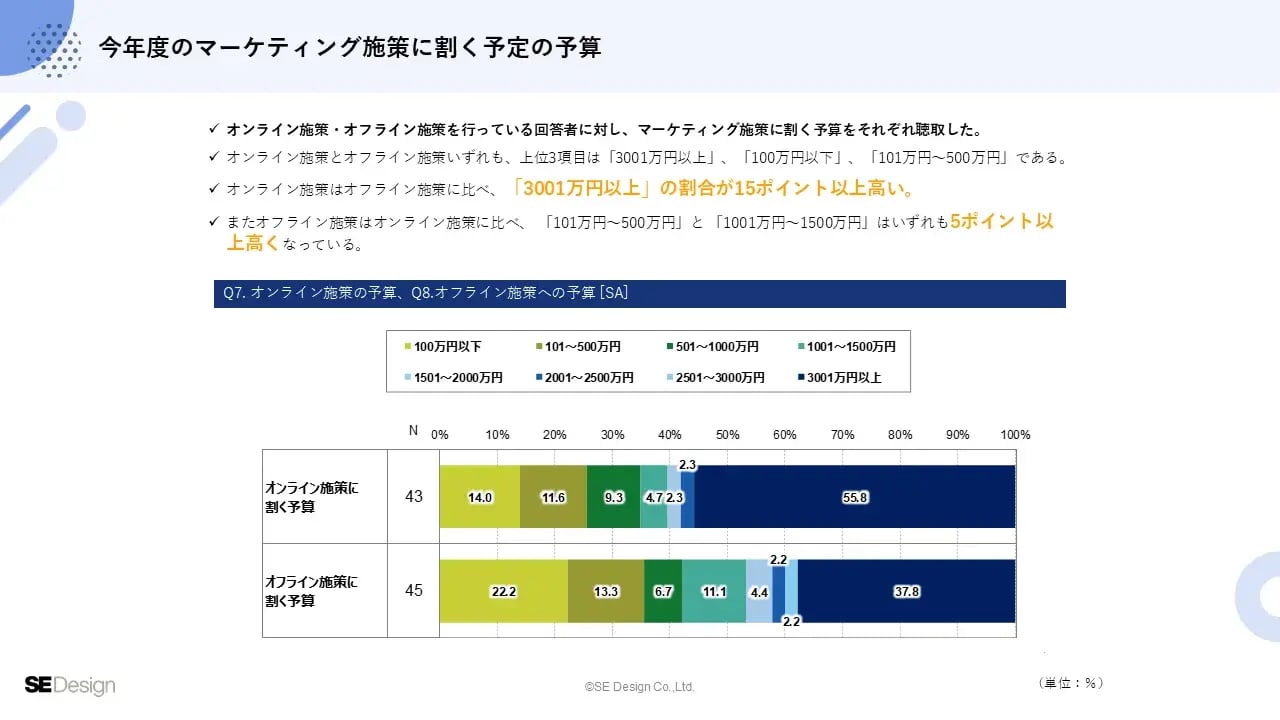
Task: Click the オンライン施策に割く予算 row label
Action: pos(311,497)
